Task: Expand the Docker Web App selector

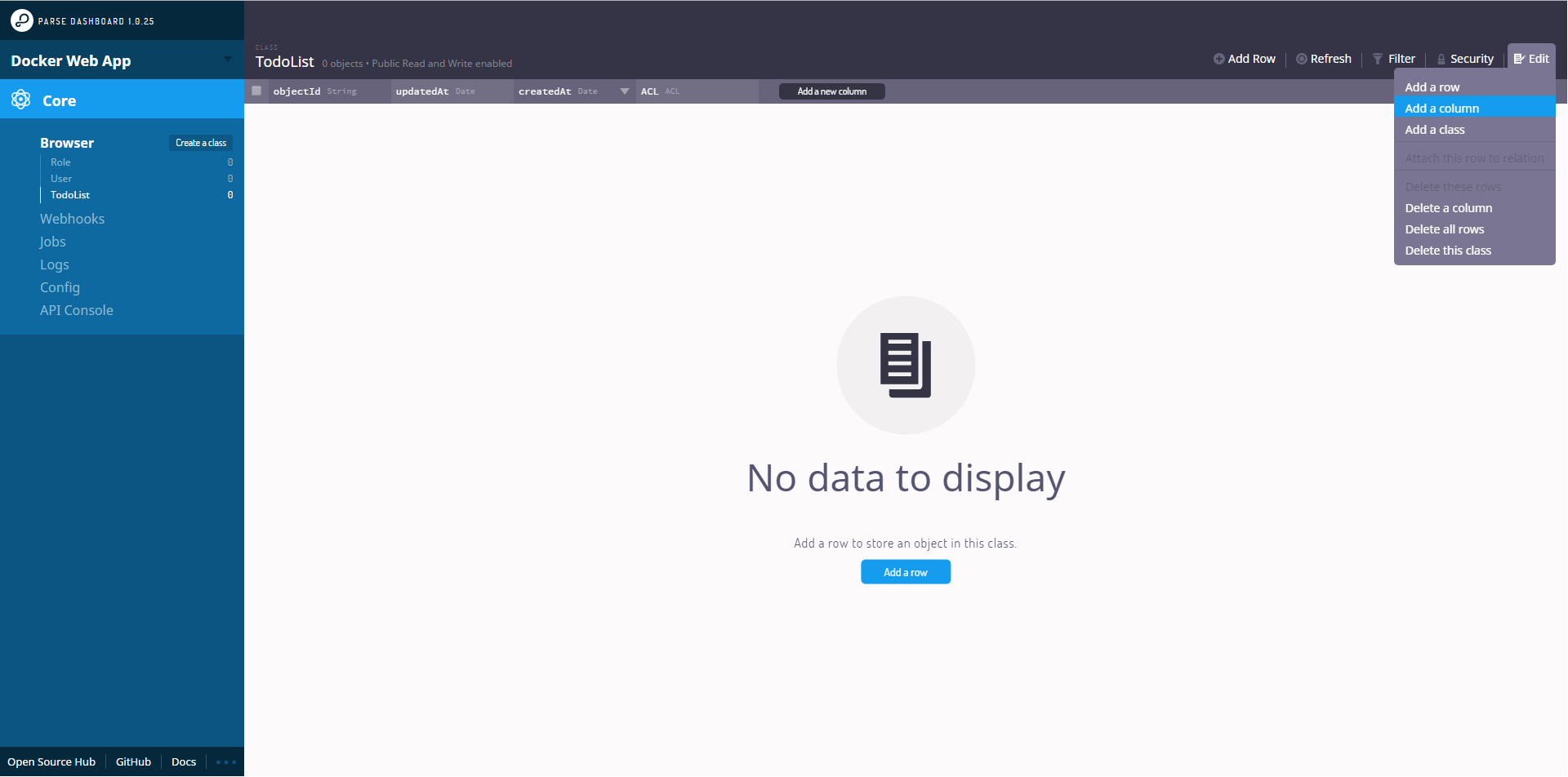Action: click(228, 60)
